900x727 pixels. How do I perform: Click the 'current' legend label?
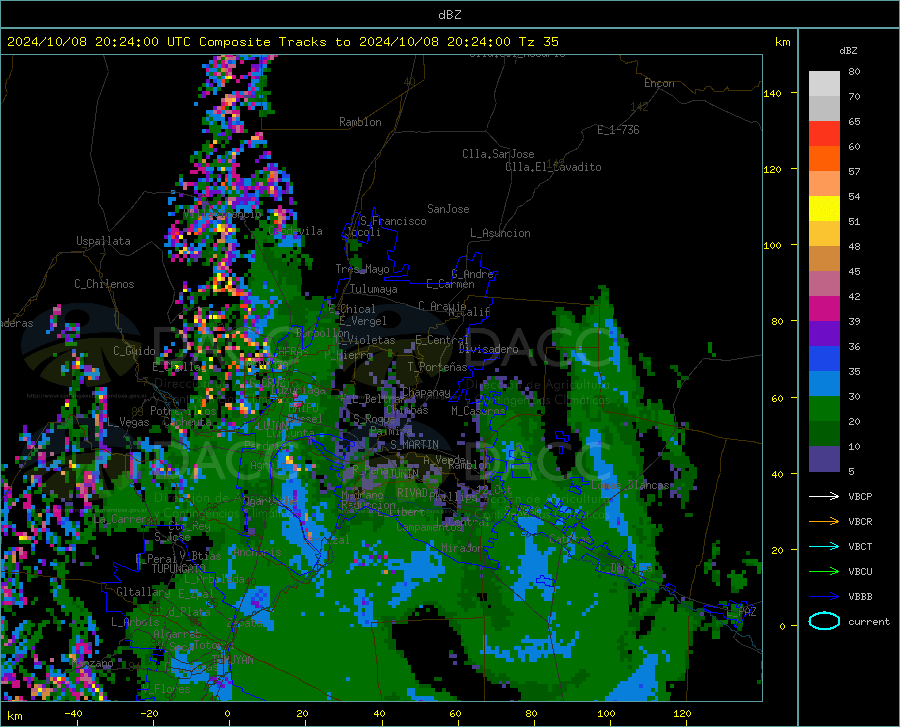[869, 621]
